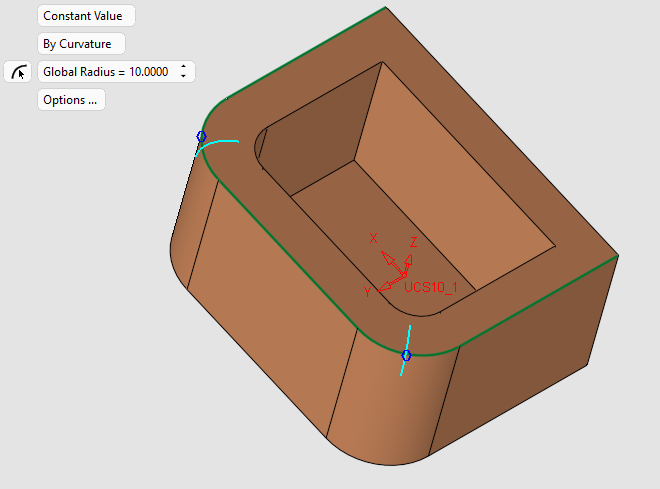Increase Global Radius with the up arrow
Viewport: 660px width, 489px height.
[x=183, y=67]
